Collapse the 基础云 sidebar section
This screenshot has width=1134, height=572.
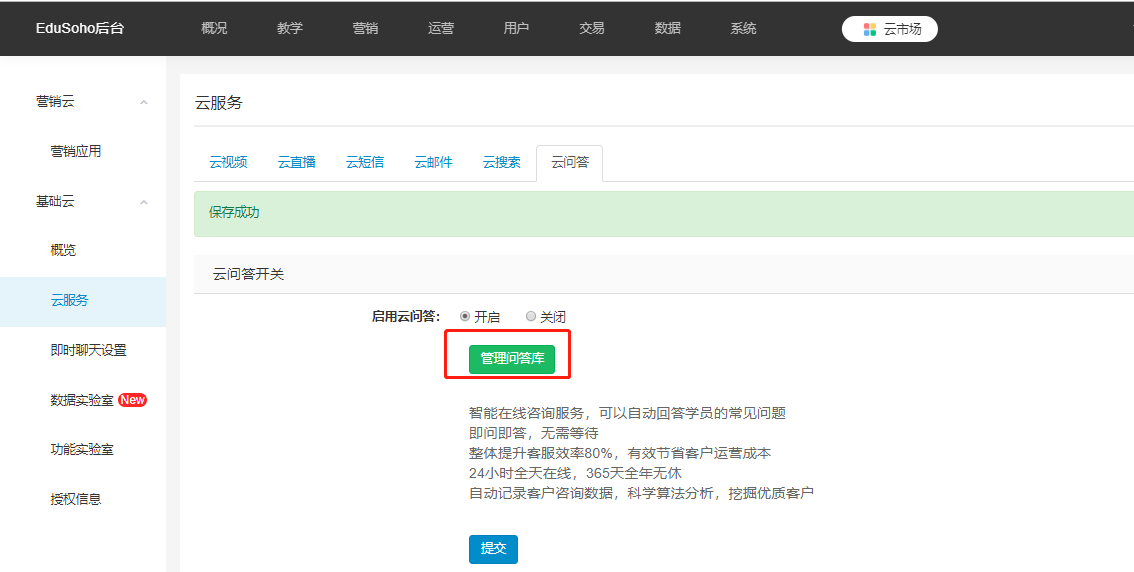tap(144, 202)
